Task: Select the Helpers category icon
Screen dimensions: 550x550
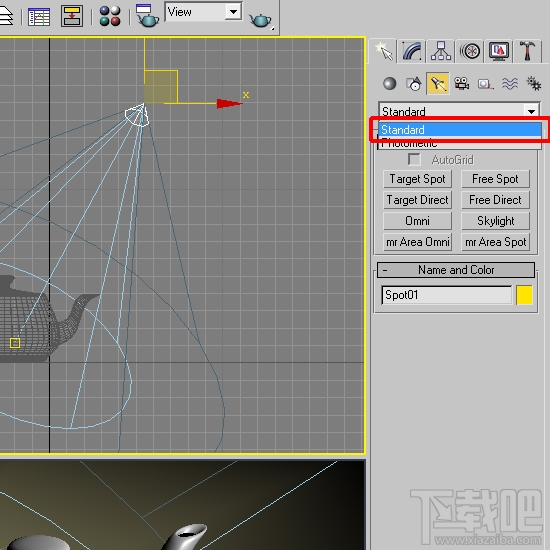Action: pyautogui.click(x=485, y=84)
